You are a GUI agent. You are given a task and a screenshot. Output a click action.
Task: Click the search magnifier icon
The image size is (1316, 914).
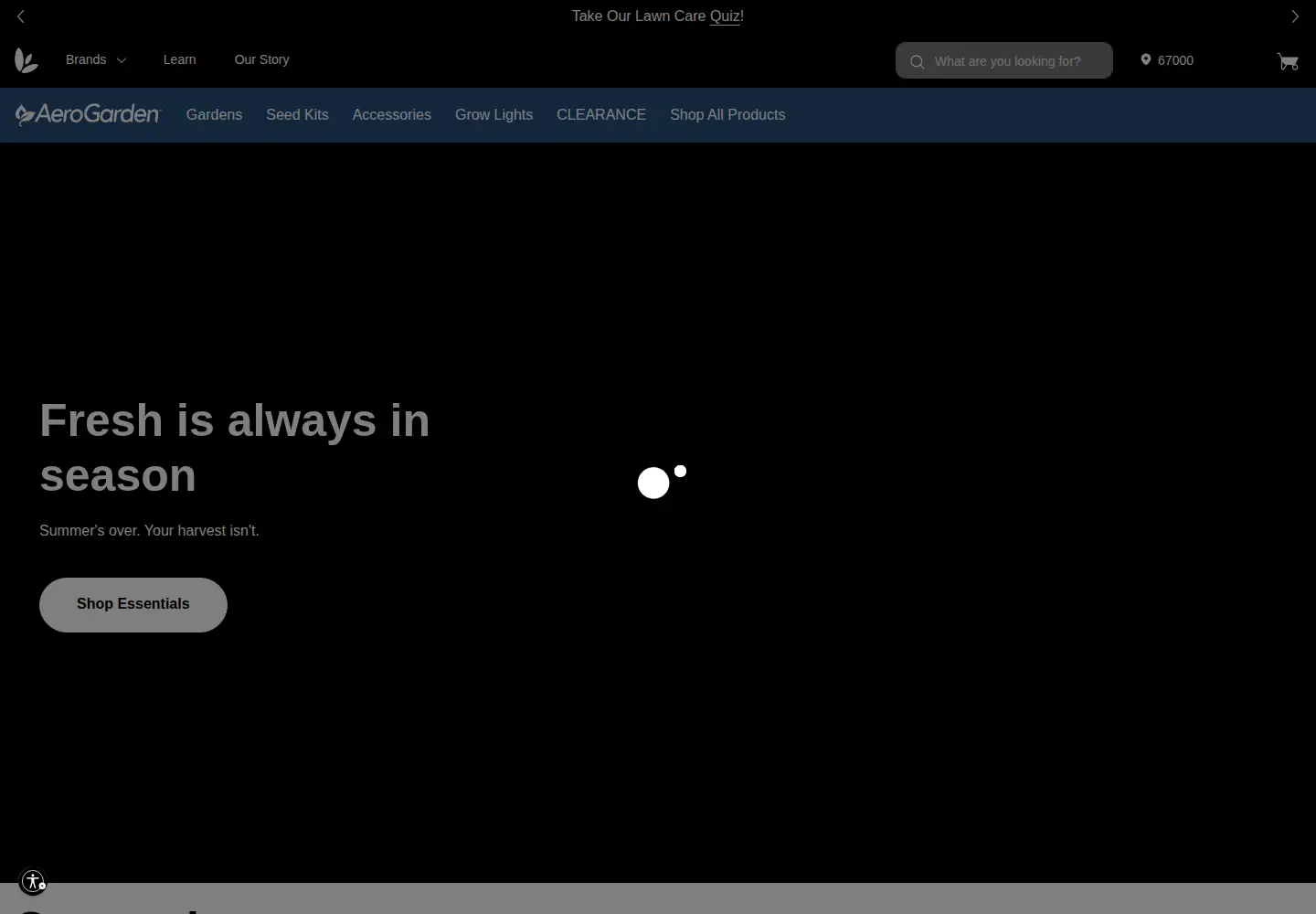[x=917, y=61]
